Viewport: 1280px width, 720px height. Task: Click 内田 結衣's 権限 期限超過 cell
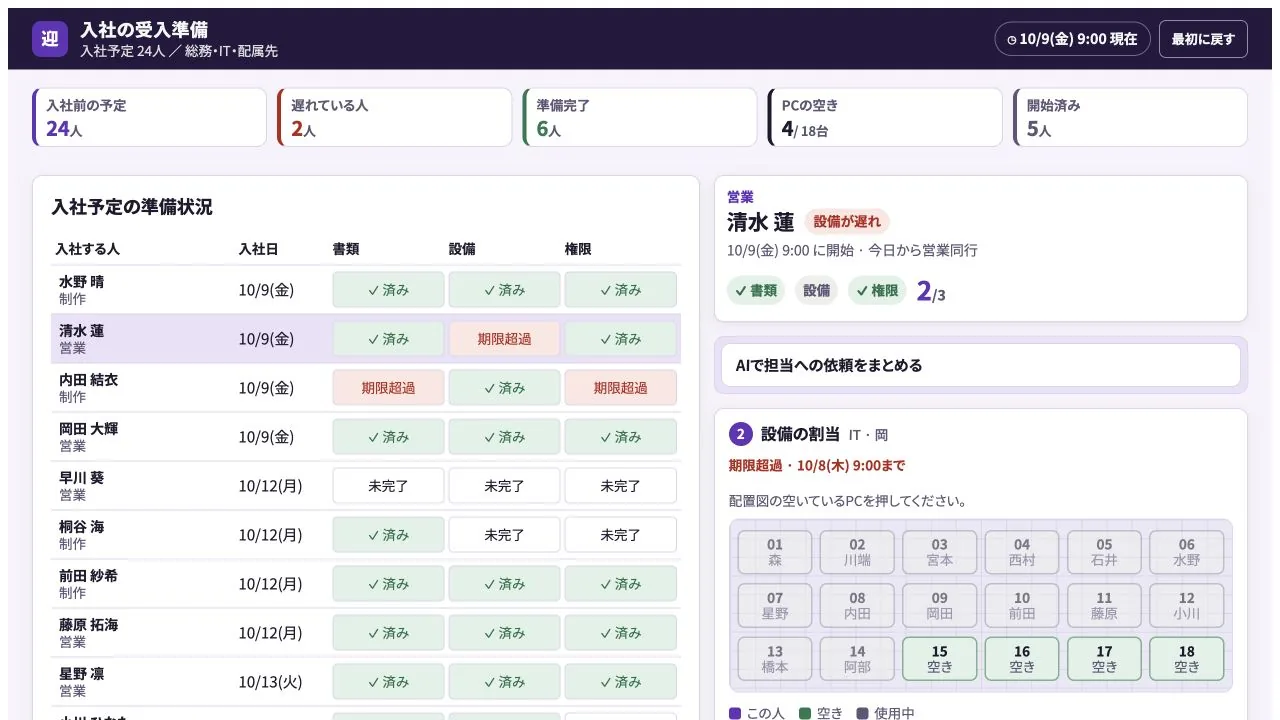620,388
